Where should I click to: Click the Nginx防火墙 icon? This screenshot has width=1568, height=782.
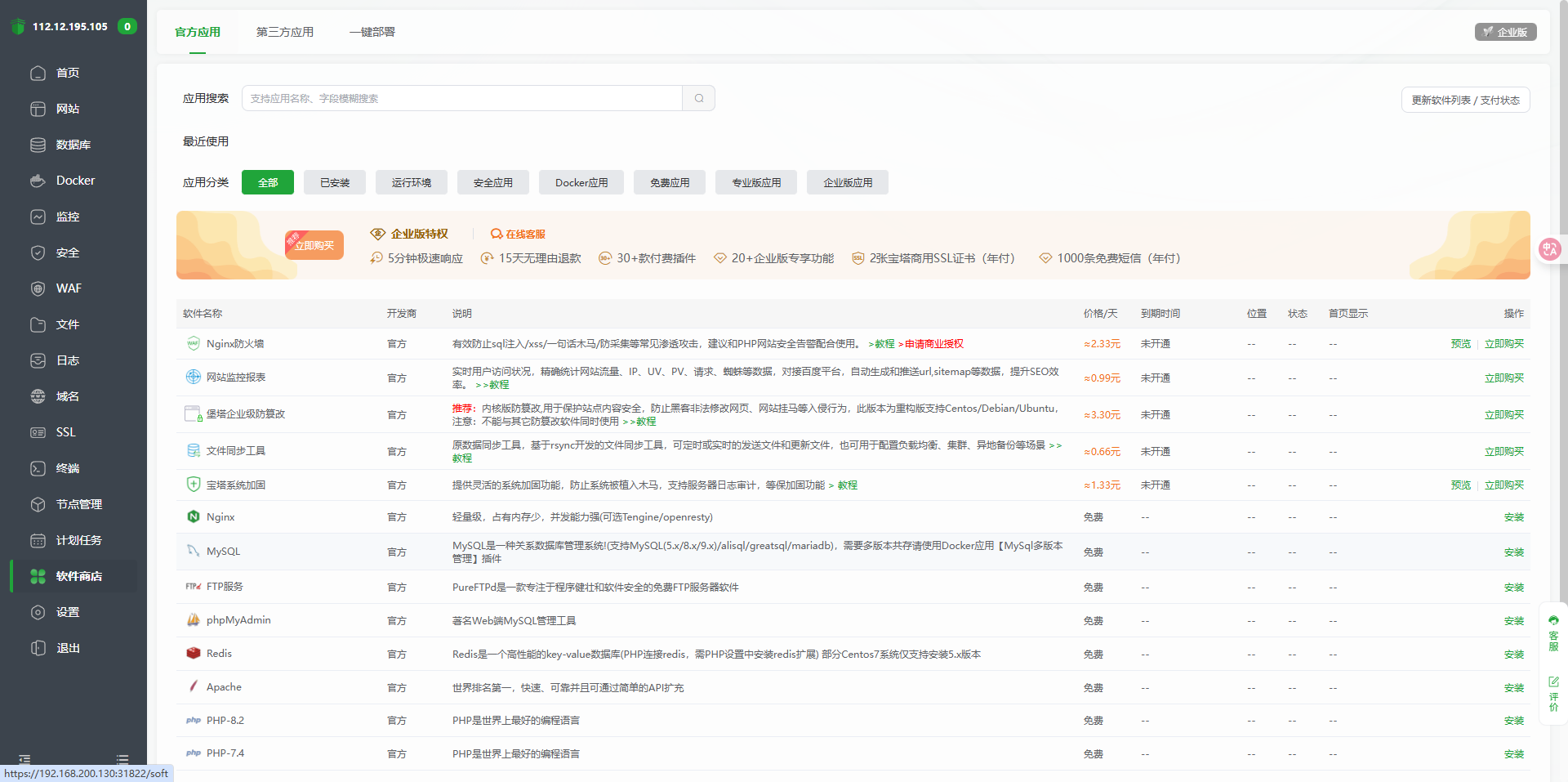(x=194, y=343)
